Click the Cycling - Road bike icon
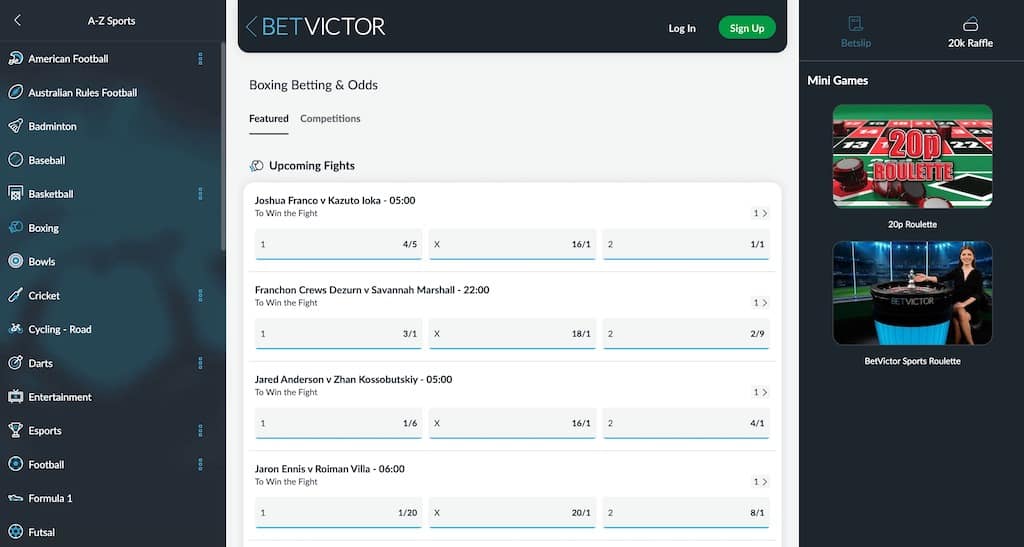 pyautogui.click(x=16, y=329)
